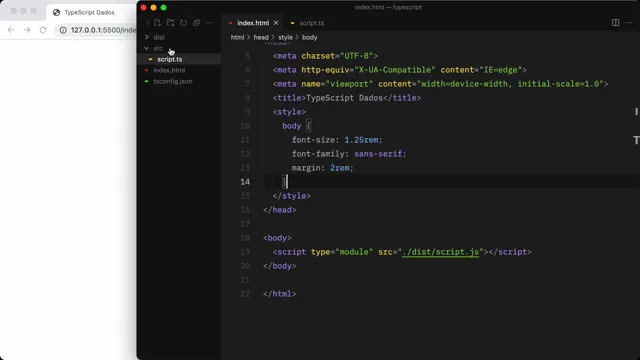Click the closing </head> tag
640x360 pixels.
coord(280,210)
